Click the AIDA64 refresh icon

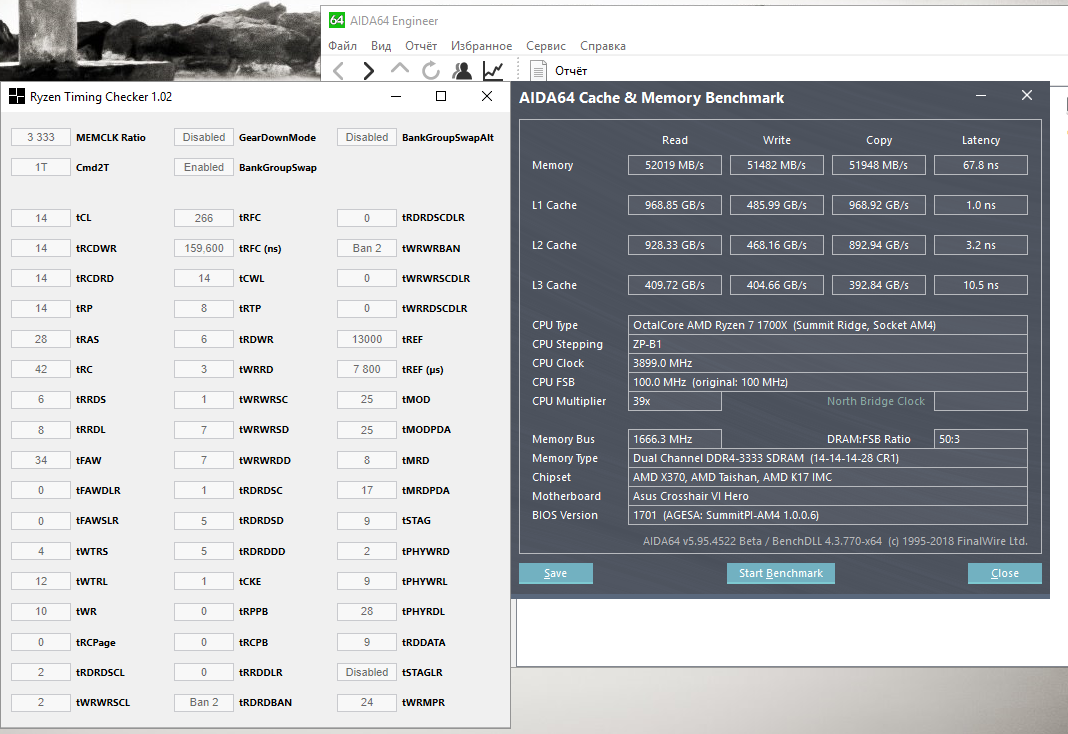tap(430, 70)
